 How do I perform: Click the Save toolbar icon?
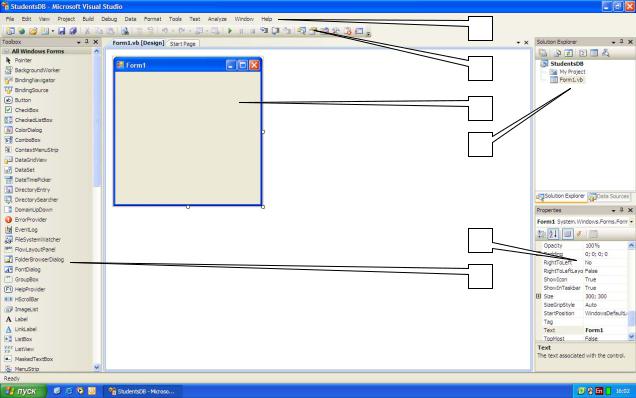62,31
